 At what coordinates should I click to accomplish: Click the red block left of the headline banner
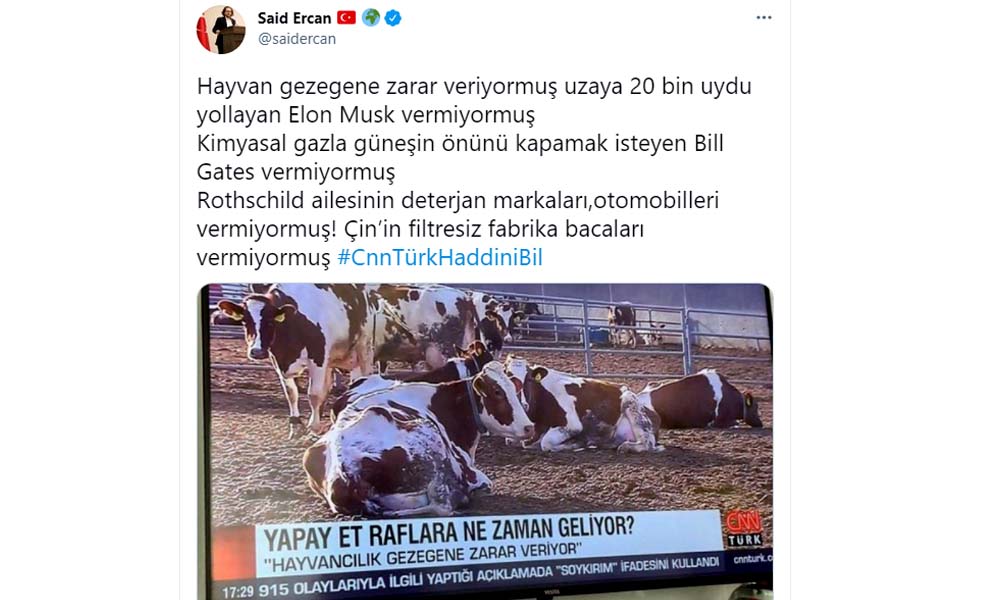tap(233, 555)
